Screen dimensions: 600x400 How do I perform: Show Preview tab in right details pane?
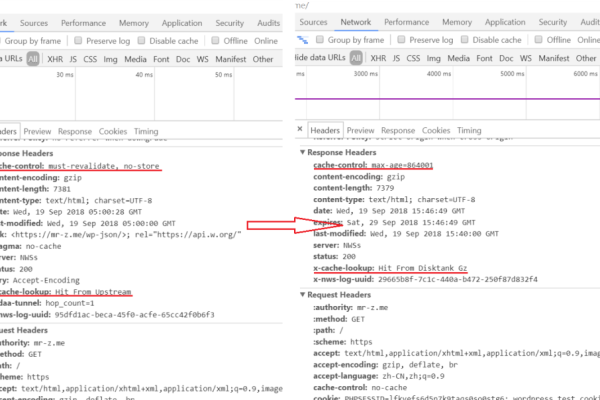point(361,130)
